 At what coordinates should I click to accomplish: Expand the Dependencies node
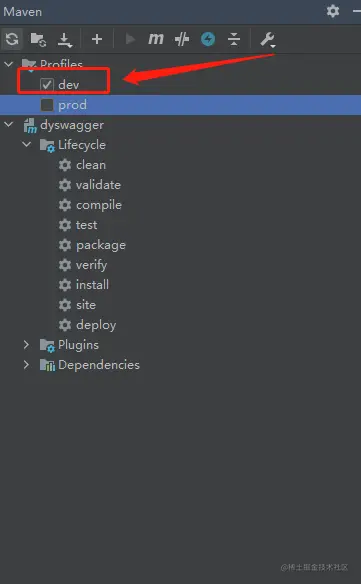point(26,365)
